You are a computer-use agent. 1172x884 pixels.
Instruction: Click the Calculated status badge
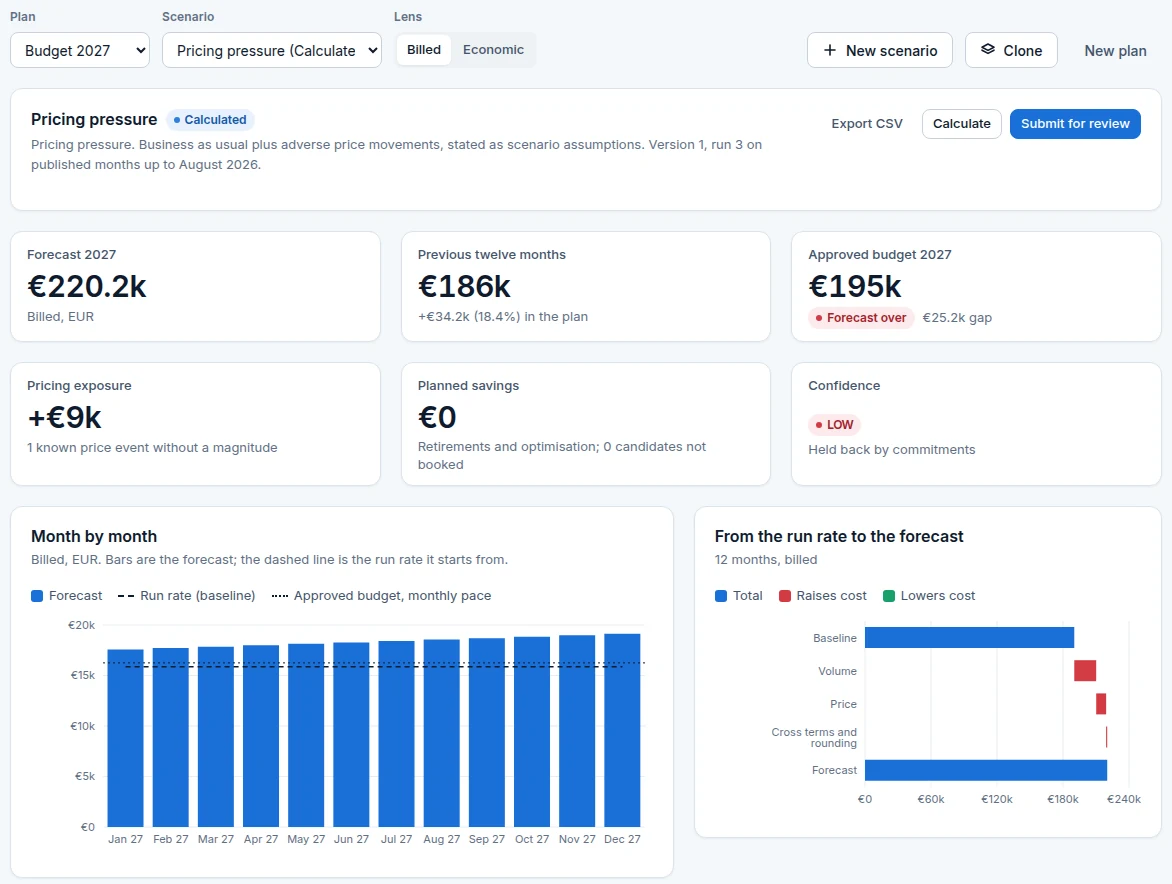pyautogui.click(x=210, y=120)
